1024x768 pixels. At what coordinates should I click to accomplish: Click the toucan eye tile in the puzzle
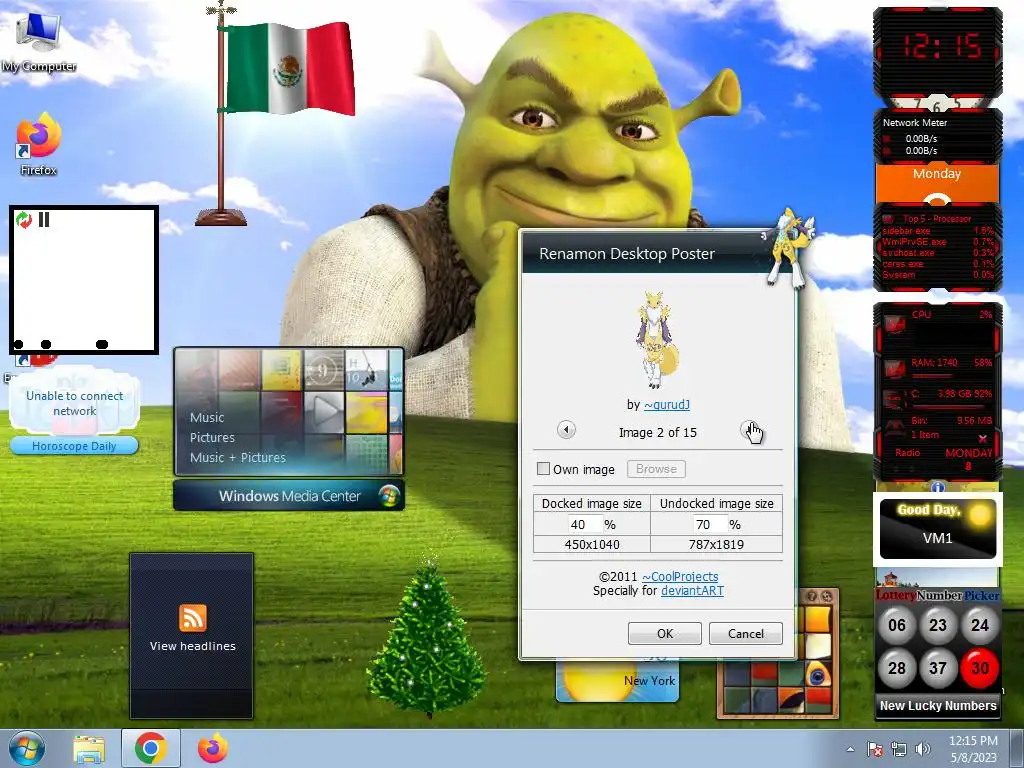coord(817,675)
